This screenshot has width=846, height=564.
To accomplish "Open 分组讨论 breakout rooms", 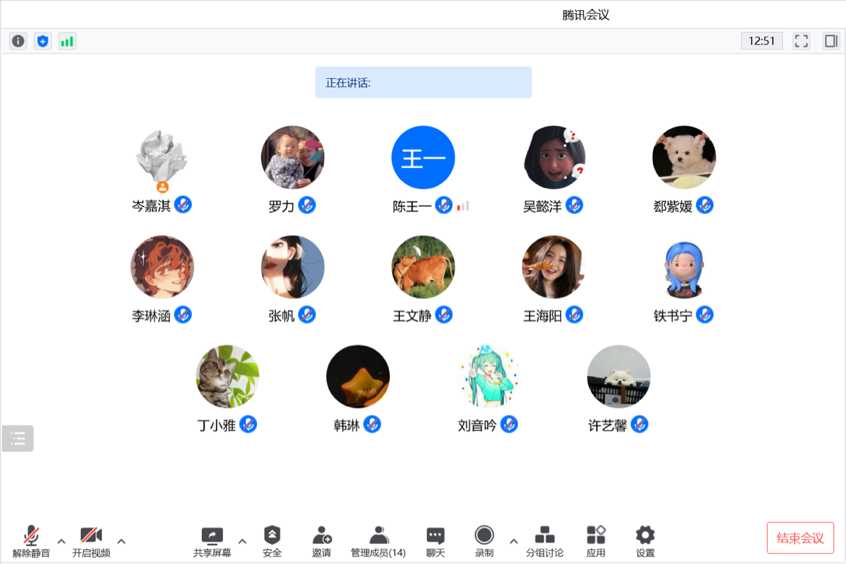I will click(x=544, y=541).
